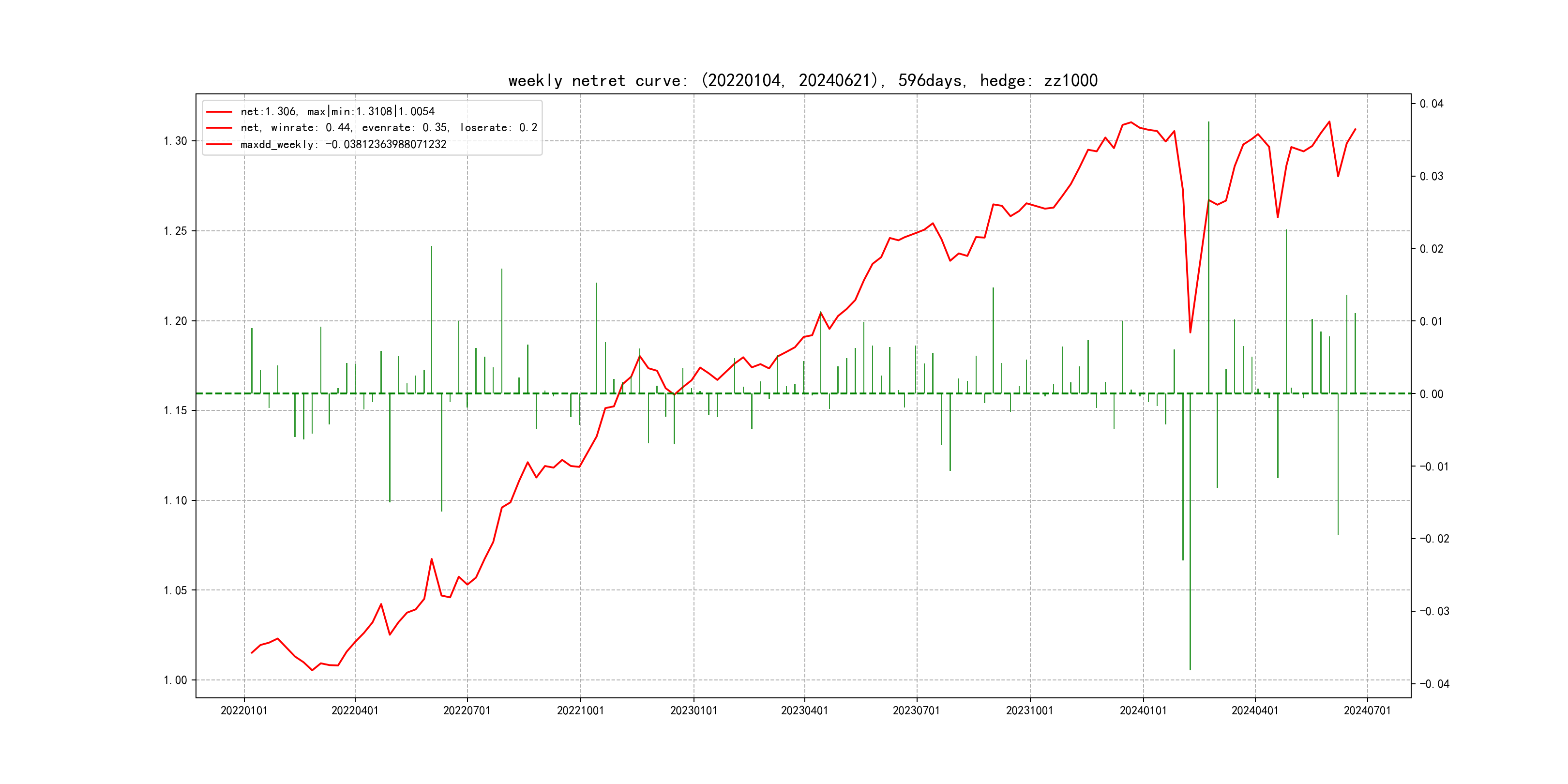Click the -0.04 right axis tick label
Viewport: 1568px width, 784px height.
tap(1434, 684)
